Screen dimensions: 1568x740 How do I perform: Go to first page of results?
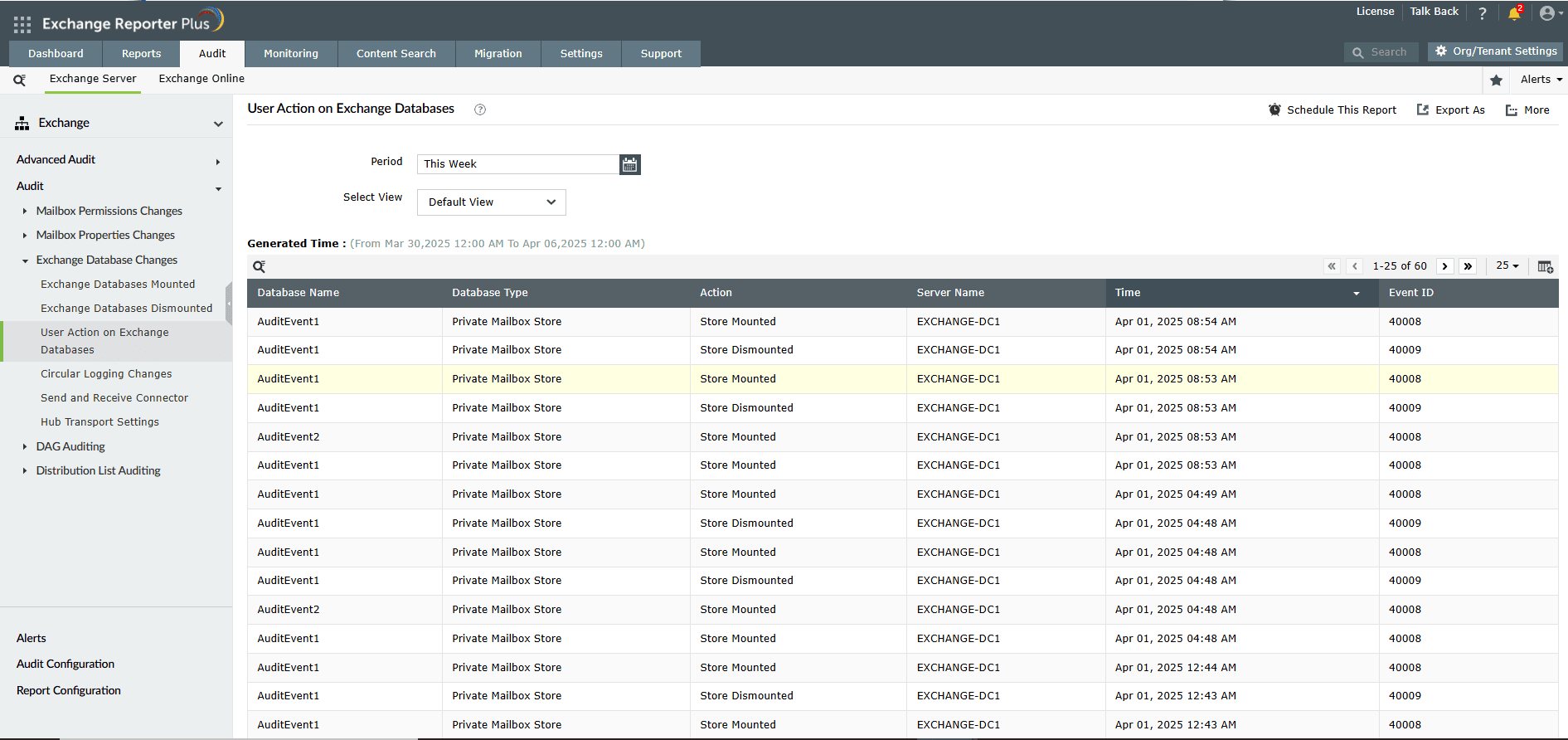click(1332, 266)
